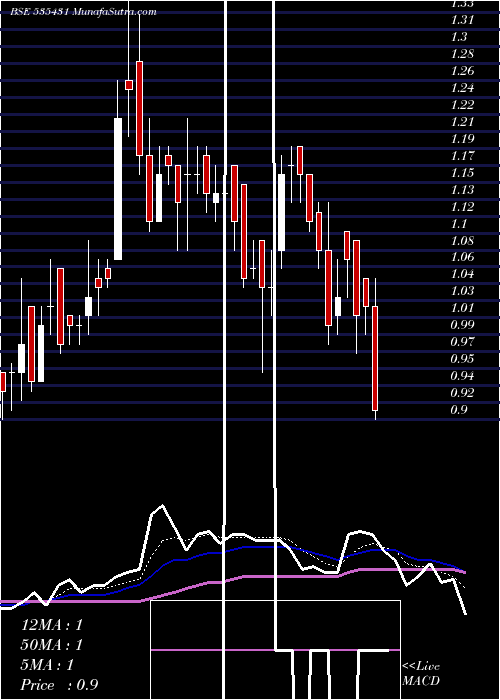Click the 1.1 price axis label
This screenshot has height=700, width=500.
pos(459,223)
